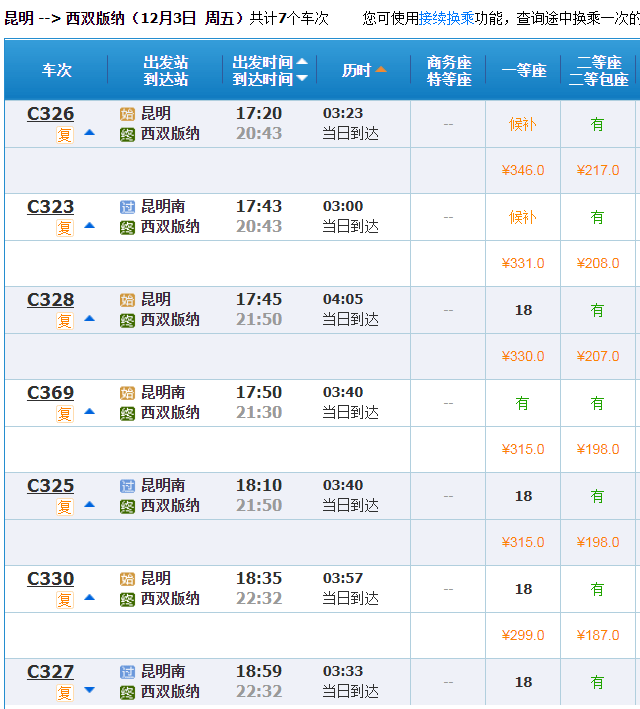Click the 终 terminal icon for C369
The image size is (640, 709).
127,414
